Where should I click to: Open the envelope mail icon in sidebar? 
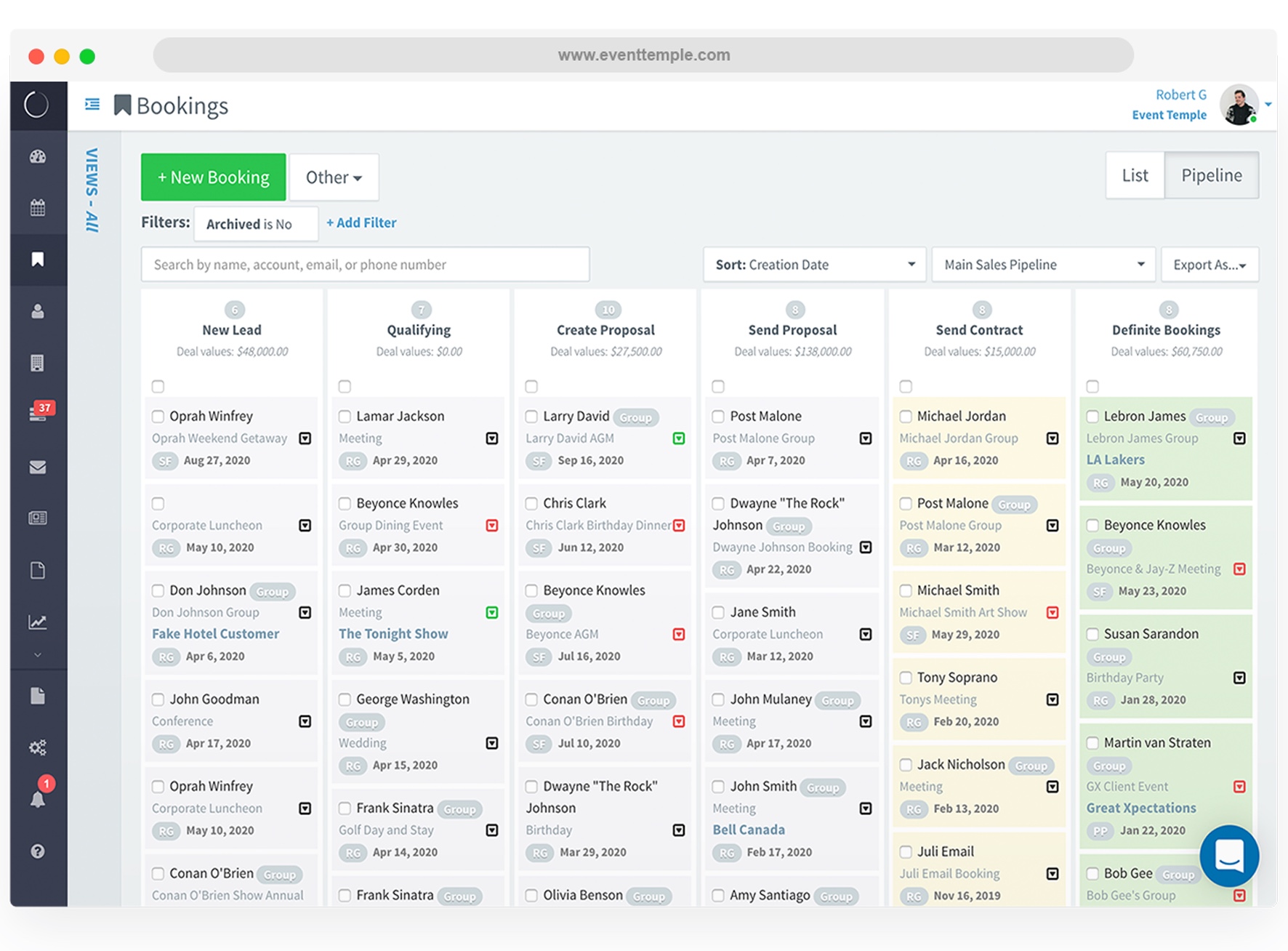pyautogui.click(x=38, y=467)
